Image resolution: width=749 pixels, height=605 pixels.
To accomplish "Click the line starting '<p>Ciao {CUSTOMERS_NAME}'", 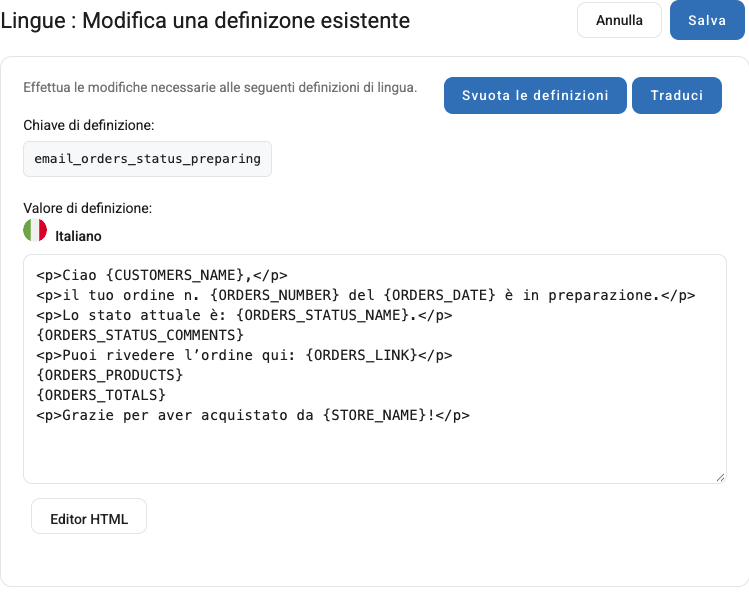I will [162, 276].
